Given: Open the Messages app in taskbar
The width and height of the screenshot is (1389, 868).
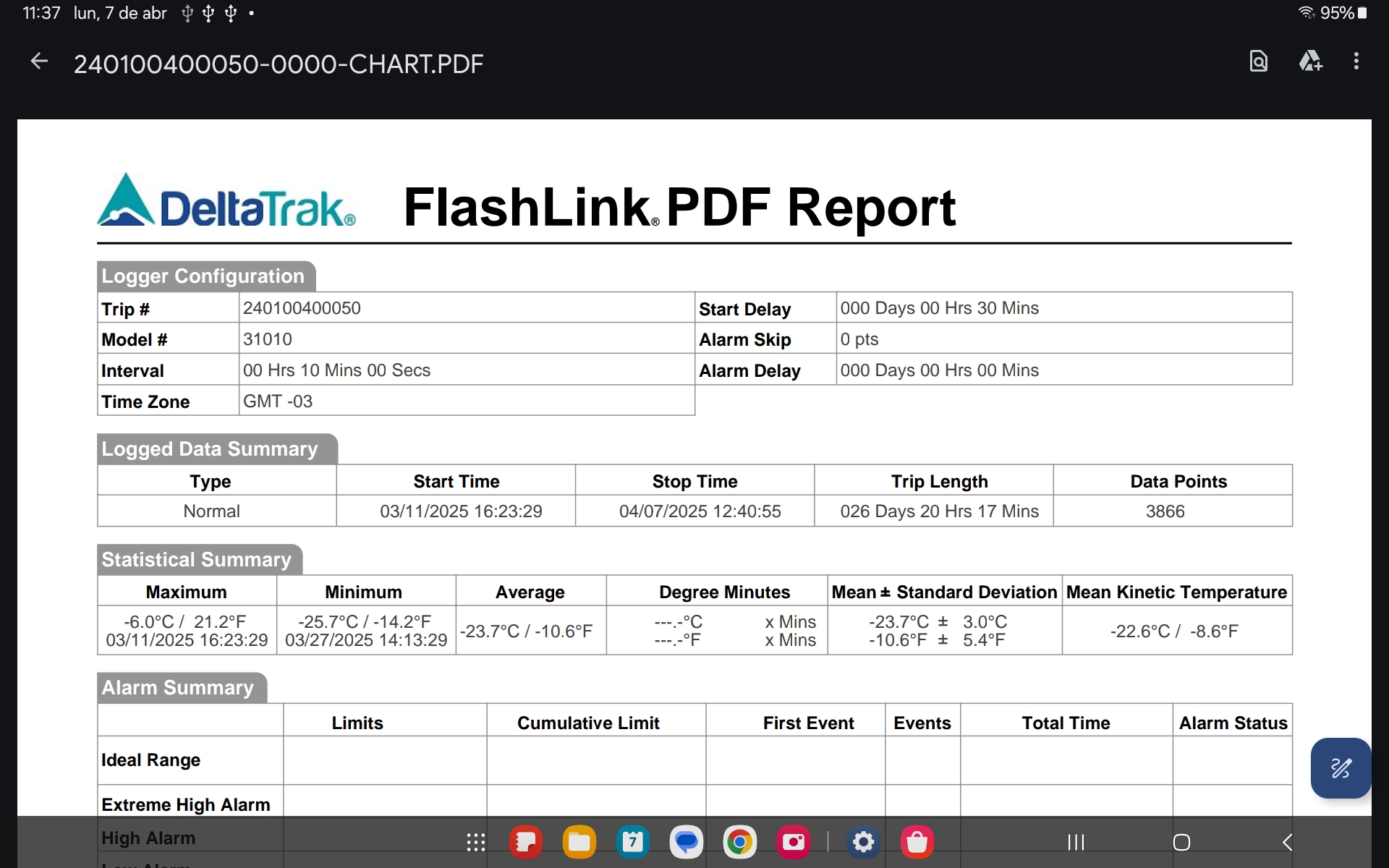Looking at the screenshot, I should click(x=686, y=842).
